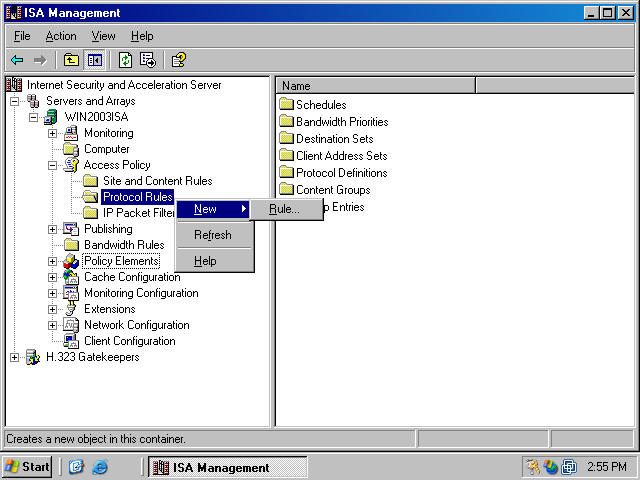This screenshot has height=480, width=640.
Task: Choose Rule... from the New submenu
Action: click(x=286, y=209)
